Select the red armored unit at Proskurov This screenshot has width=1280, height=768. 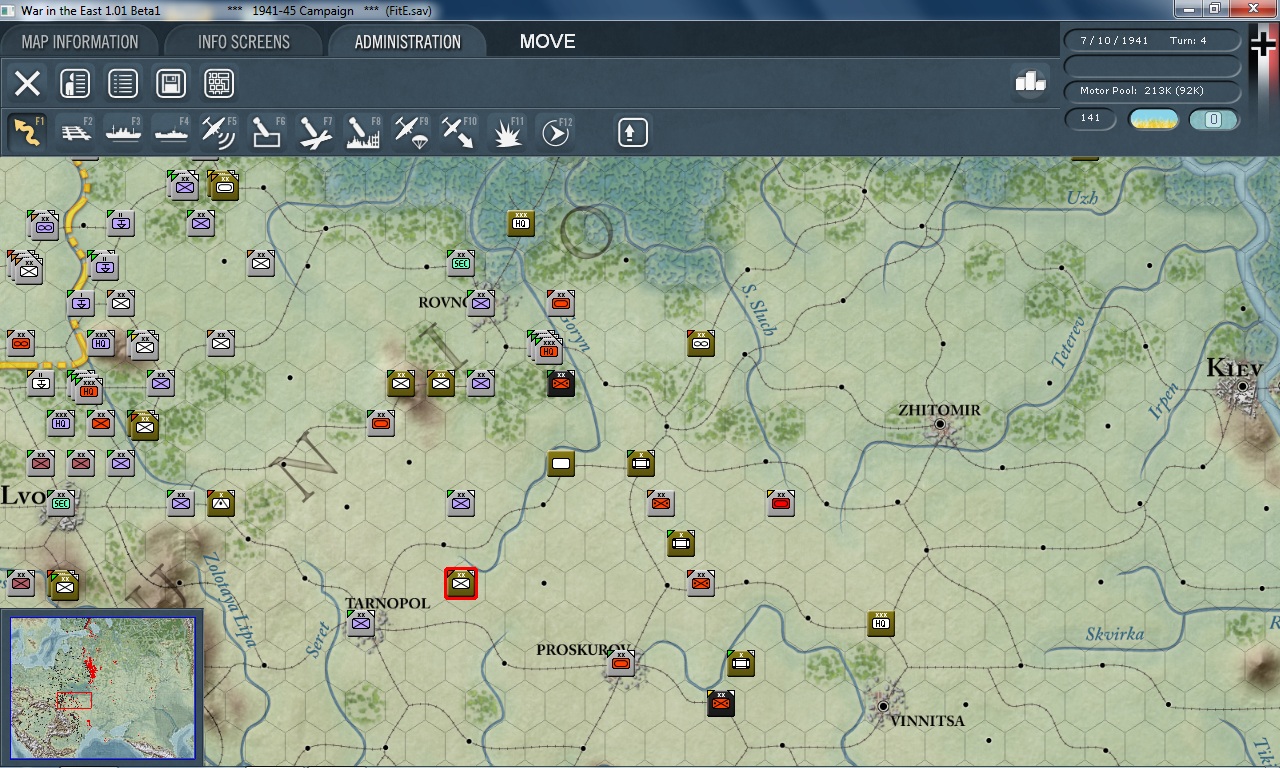tap(621, 662)
